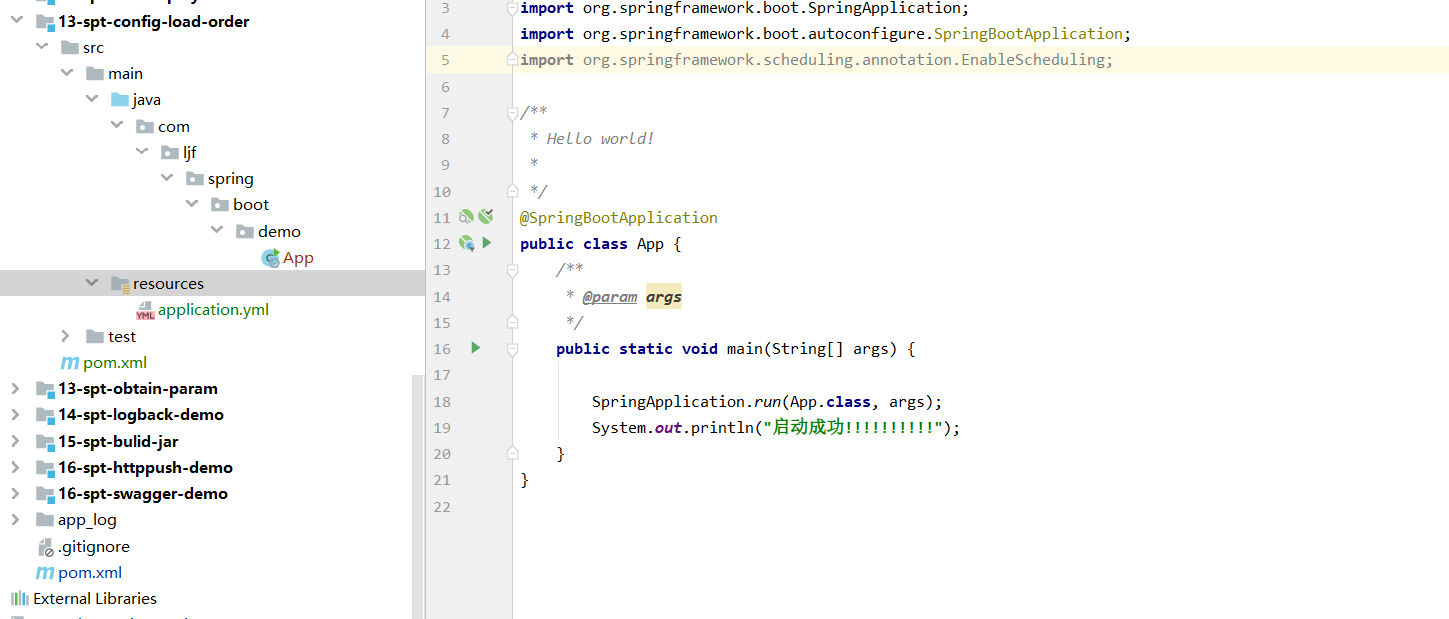Click line number 17 in the gutter
The width and height of the screenshot is (1449, 619).
coord(441,375)
